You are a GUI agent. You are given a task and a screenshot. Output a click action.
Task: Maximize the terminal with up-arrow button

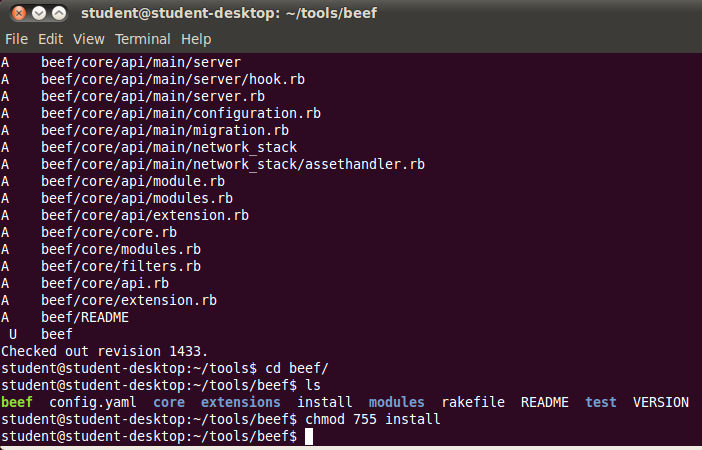coord(59,13)
